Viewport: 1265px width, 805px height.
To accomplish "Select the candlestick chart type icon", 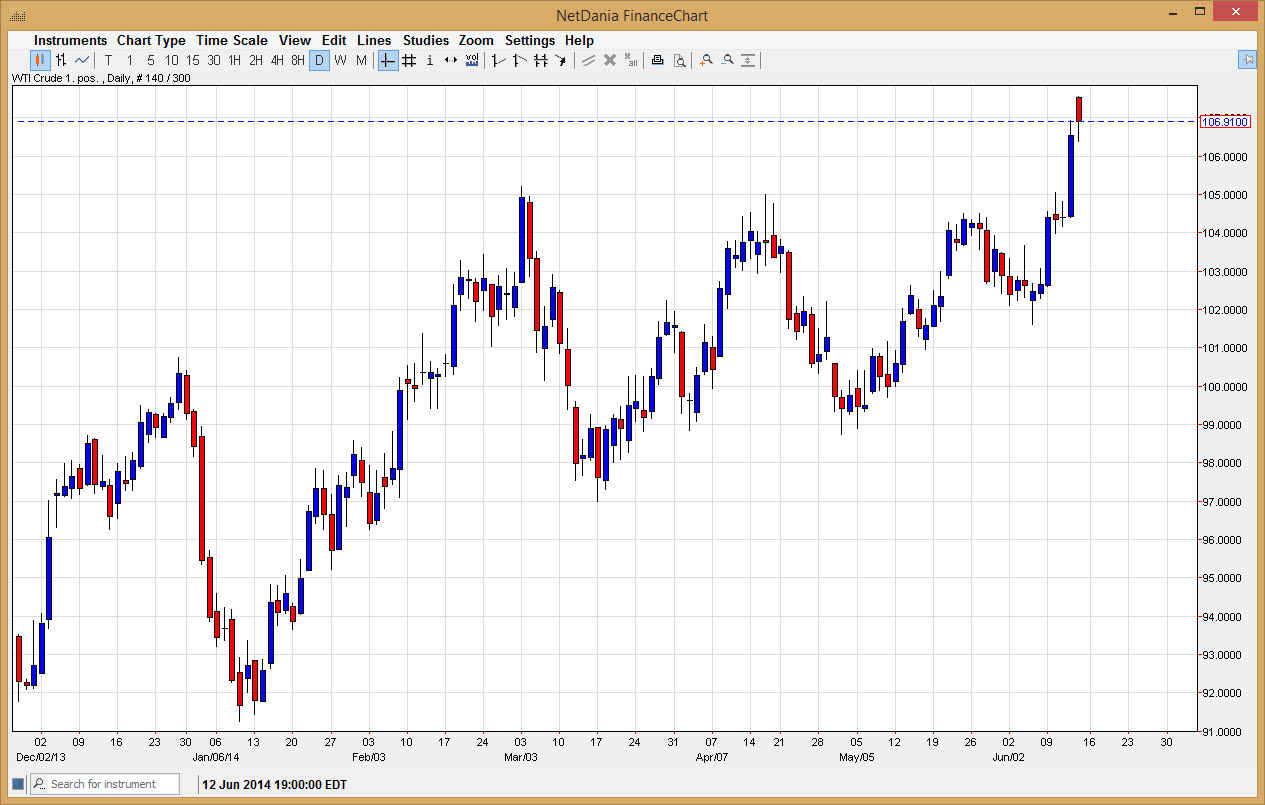I will 41,60.
